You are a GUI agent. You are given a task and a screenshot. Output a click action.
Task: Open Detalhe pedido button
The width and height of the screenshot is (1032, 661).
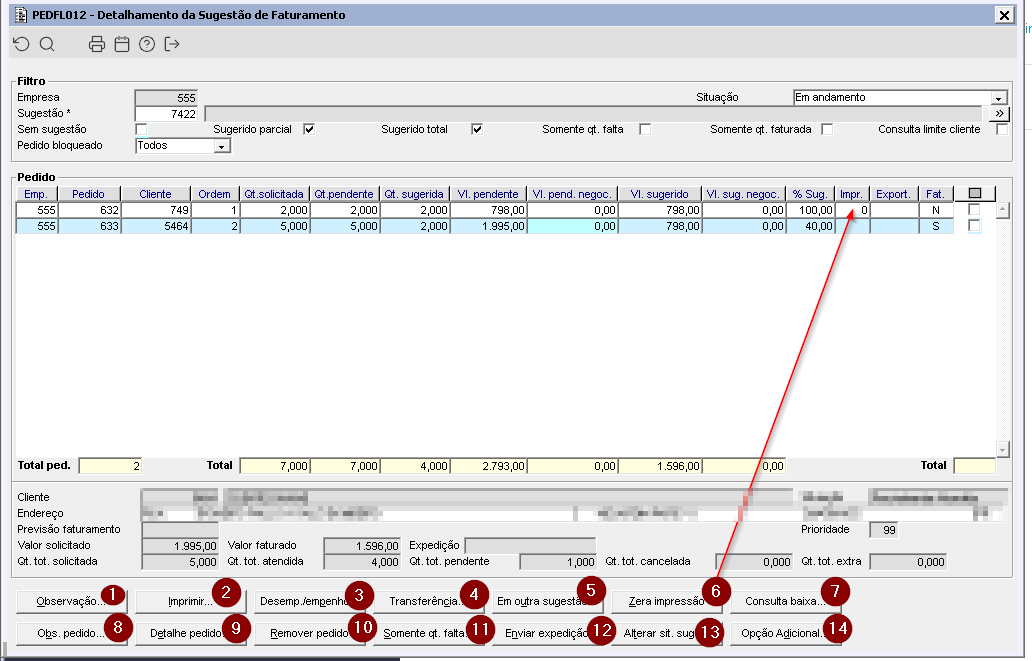pos(190,633)
